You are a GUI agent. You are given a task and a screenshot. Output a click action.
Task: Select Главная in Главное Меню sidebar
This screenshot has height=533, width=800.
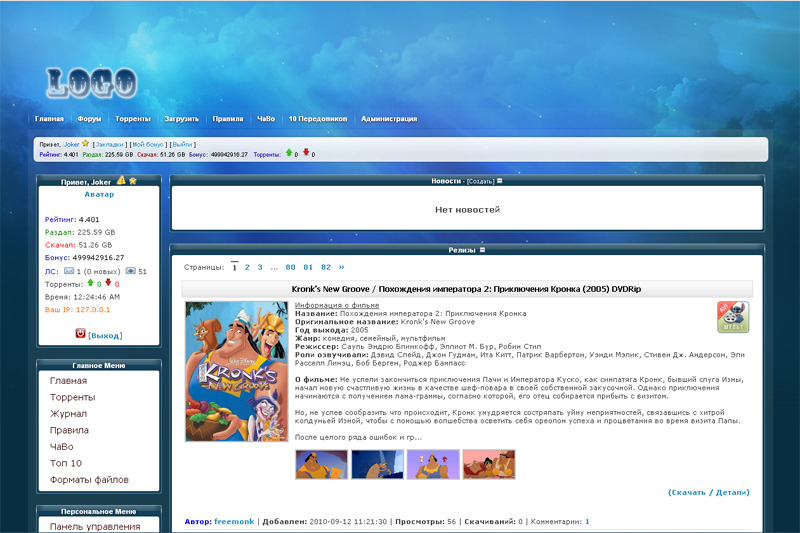[x=68, y=380]
